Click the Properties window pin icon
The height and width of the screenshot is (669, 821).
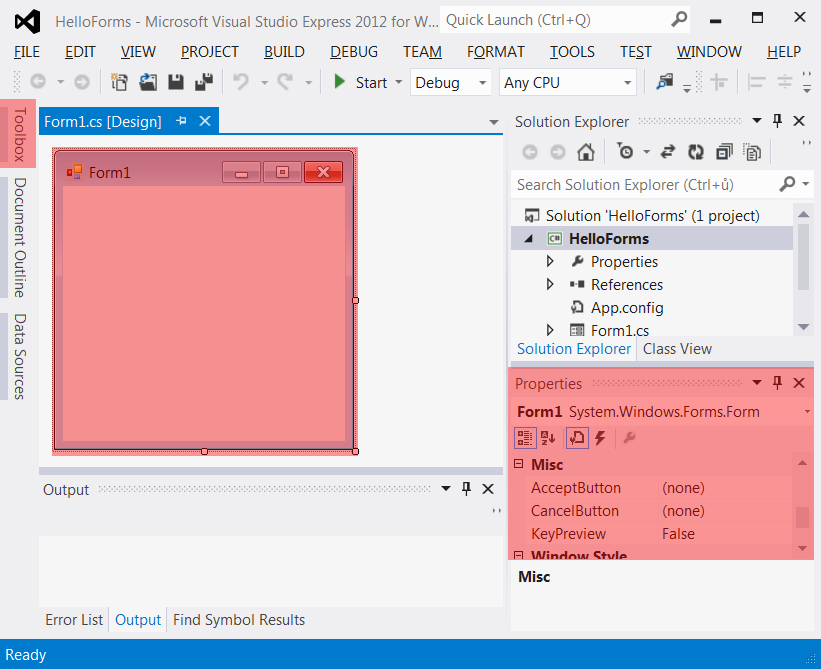click(777, 383)
